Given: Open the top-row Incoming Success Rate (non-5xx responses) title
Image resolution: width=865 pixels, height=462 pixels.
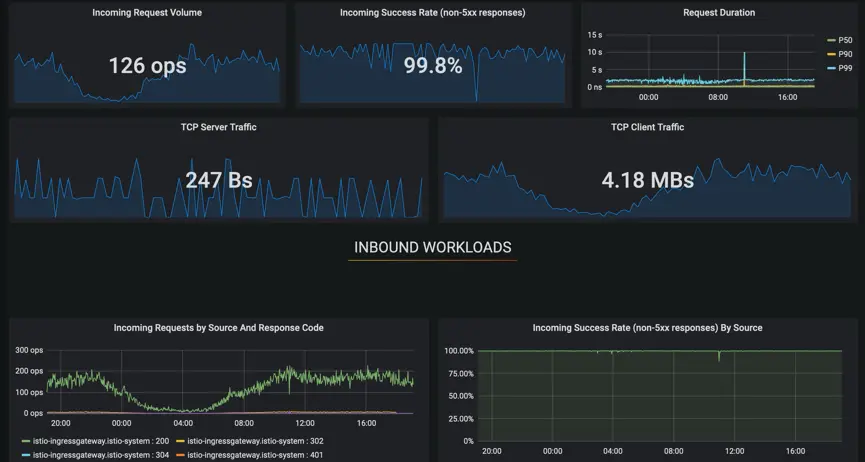Looking at the screenshot, I should [432, 12].
